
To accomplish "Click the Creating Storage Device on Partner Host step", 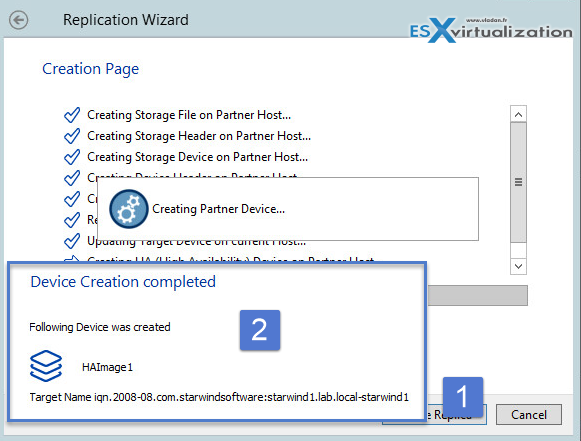I will (x=197, y=157).
